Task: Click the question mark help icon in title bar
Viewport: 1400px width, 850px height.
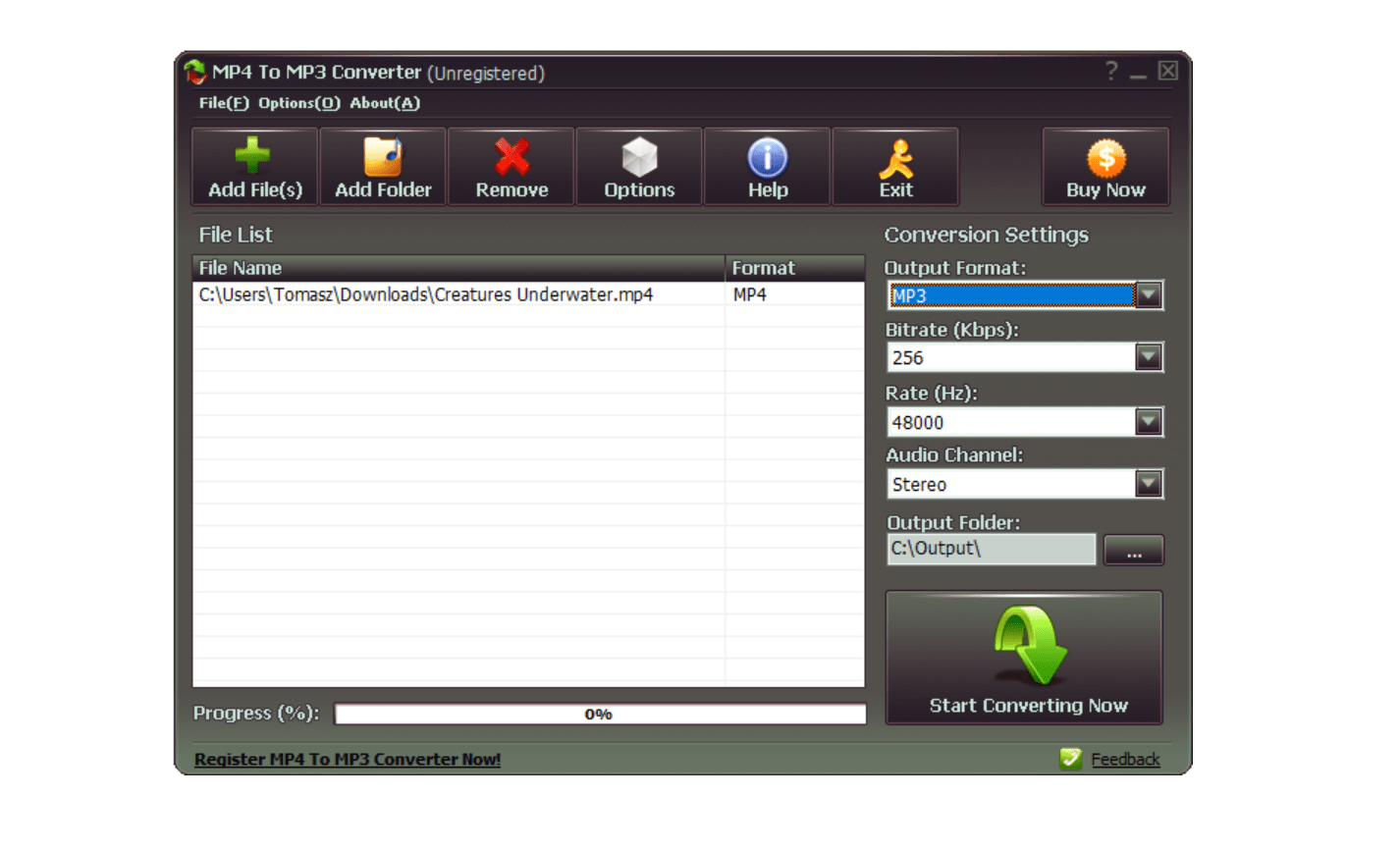Action: (1111, 71)
